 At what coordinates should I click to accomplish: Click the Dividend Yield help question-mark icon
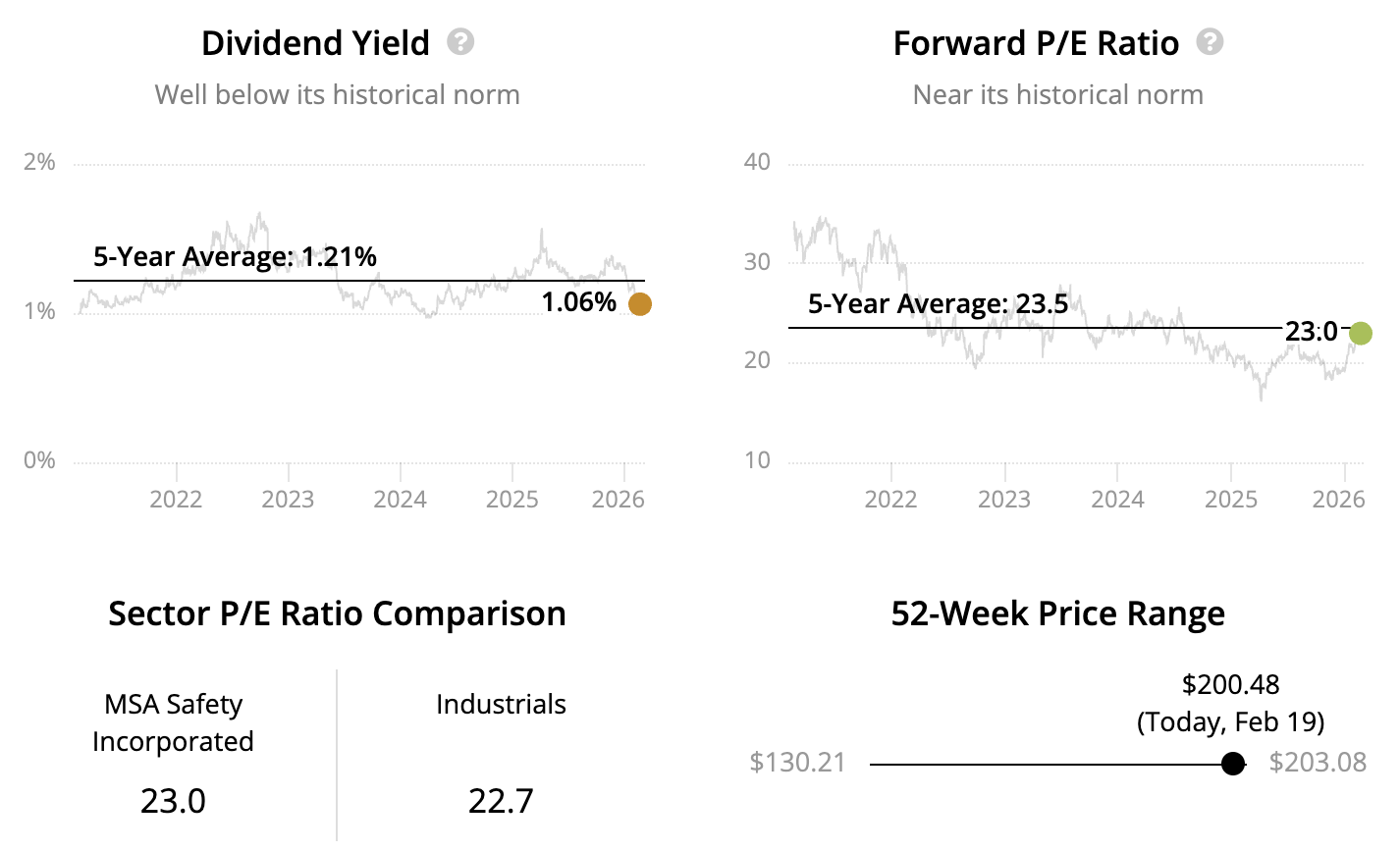[460, 42]
